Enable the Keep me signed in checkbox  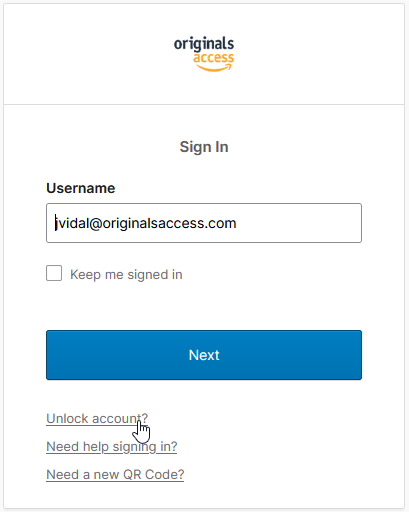coord(54,273)
